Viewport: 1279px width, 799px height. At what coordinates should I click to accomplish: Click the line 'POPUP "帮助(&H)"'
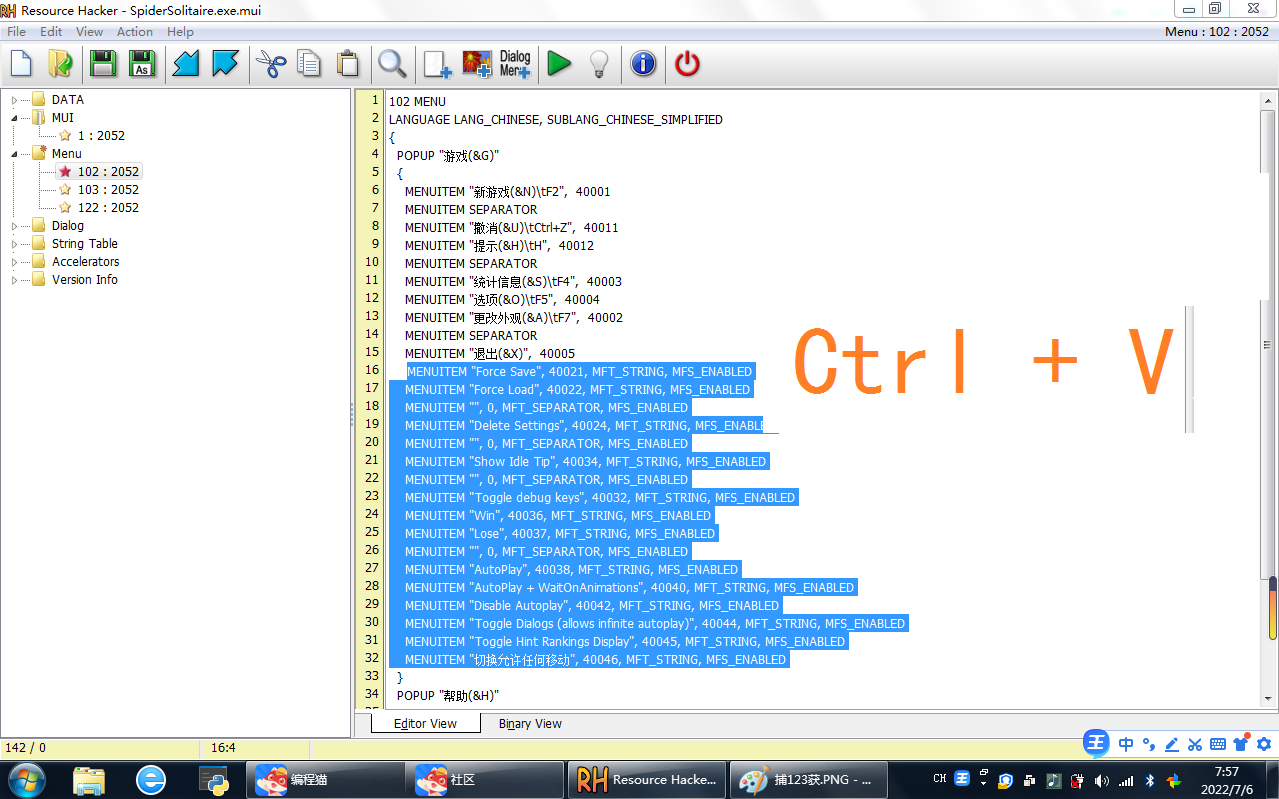(447, 696)
